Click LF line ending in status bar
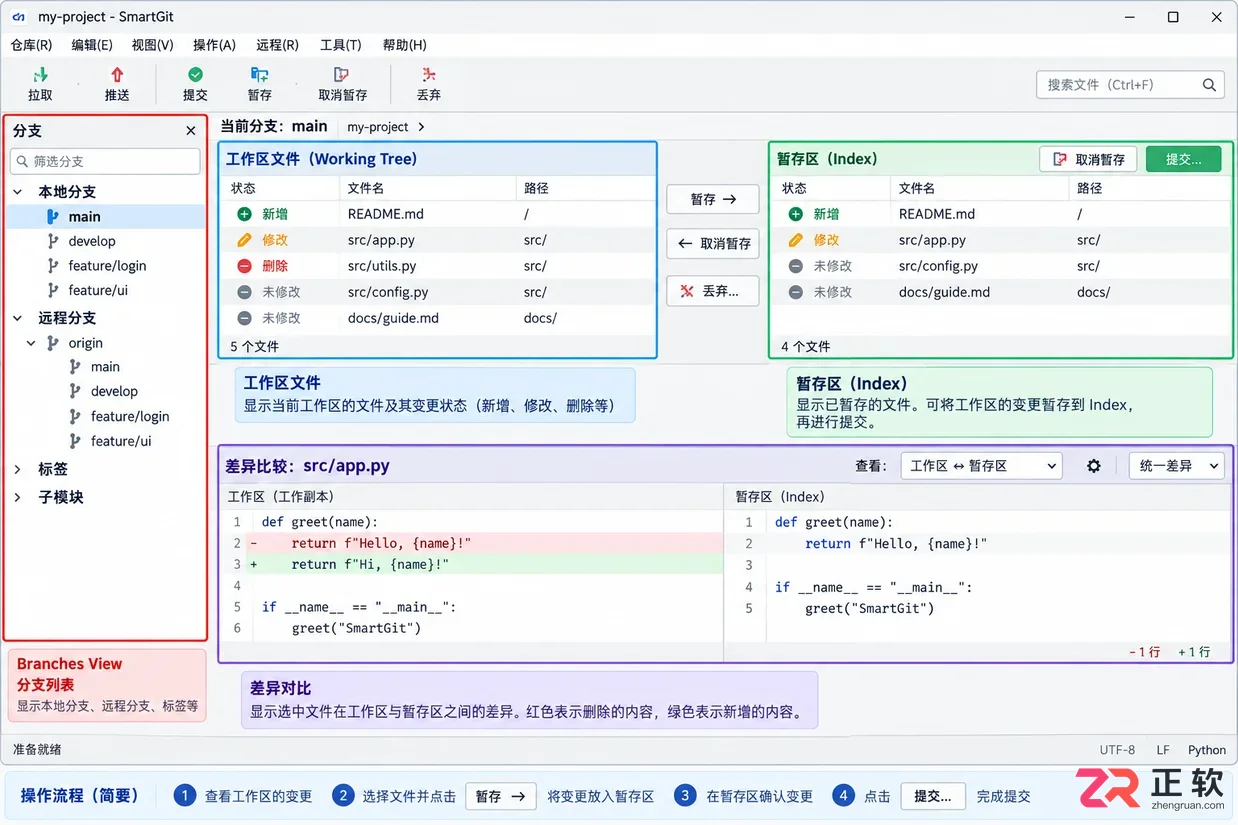 1163,750
